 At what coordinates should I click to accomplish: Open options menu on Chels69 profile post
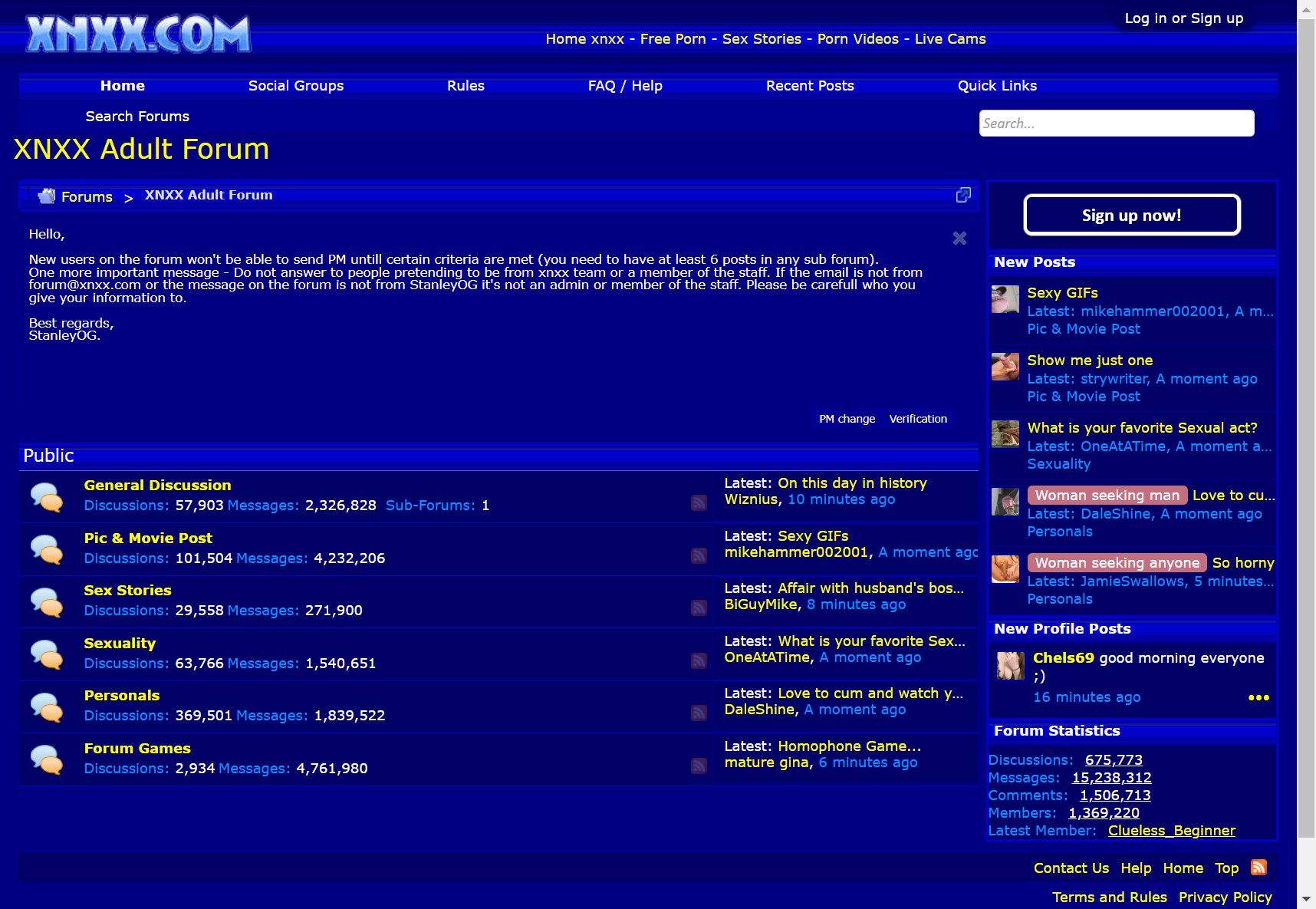(1258, 697)
